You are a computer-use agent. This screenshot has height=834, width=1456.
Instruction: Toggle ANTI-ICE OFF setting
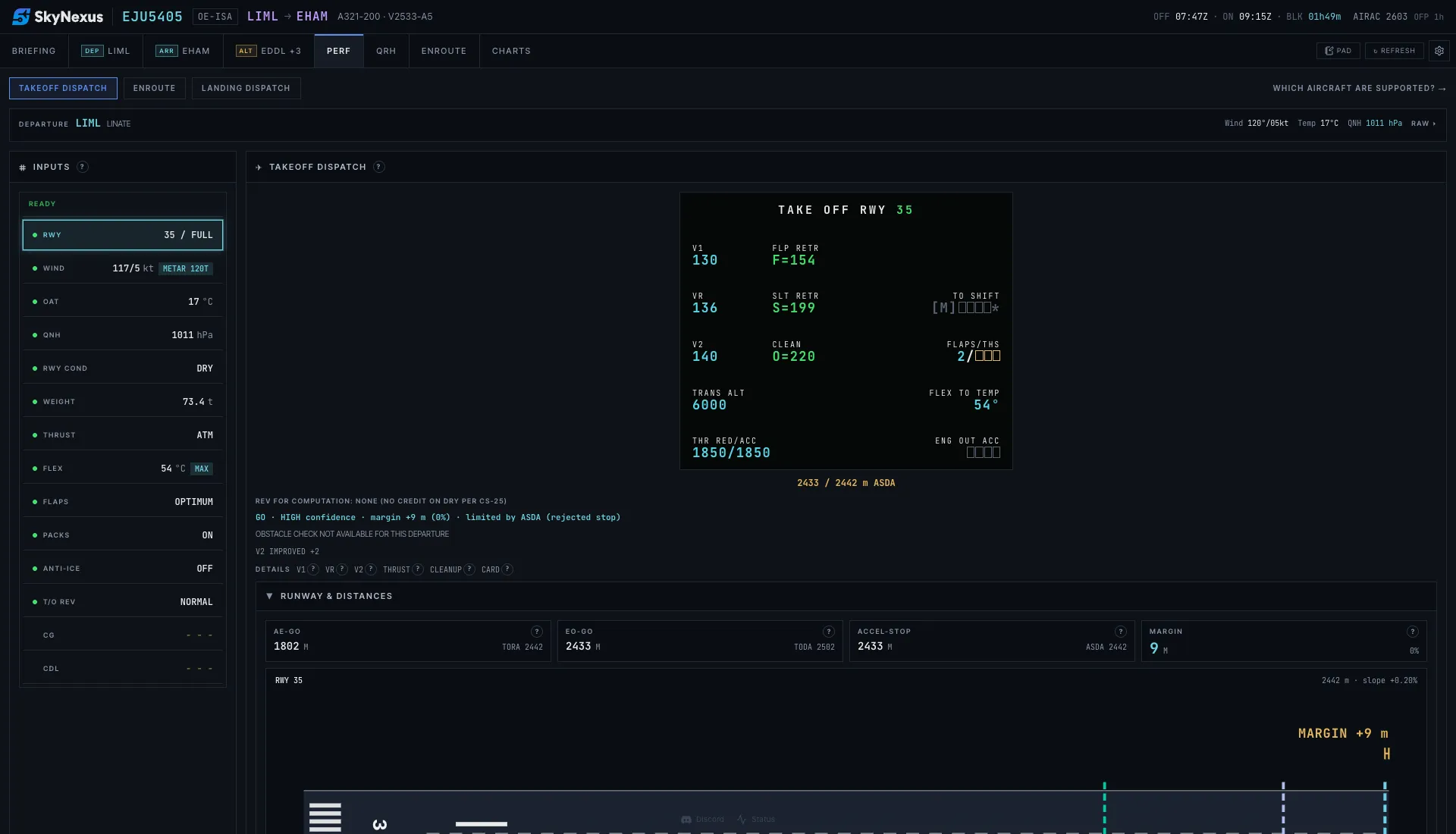(x=123, y=569)
